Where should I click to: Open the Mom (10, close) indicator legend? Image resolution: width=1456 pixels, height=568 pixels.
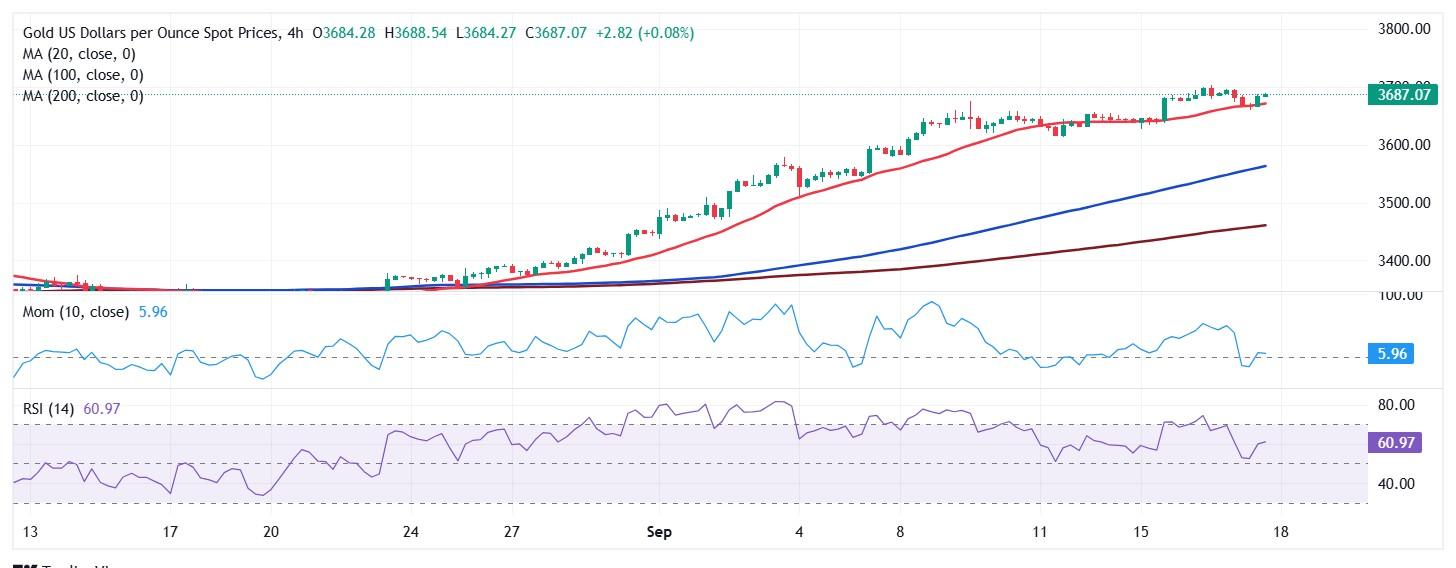point(76,312)
